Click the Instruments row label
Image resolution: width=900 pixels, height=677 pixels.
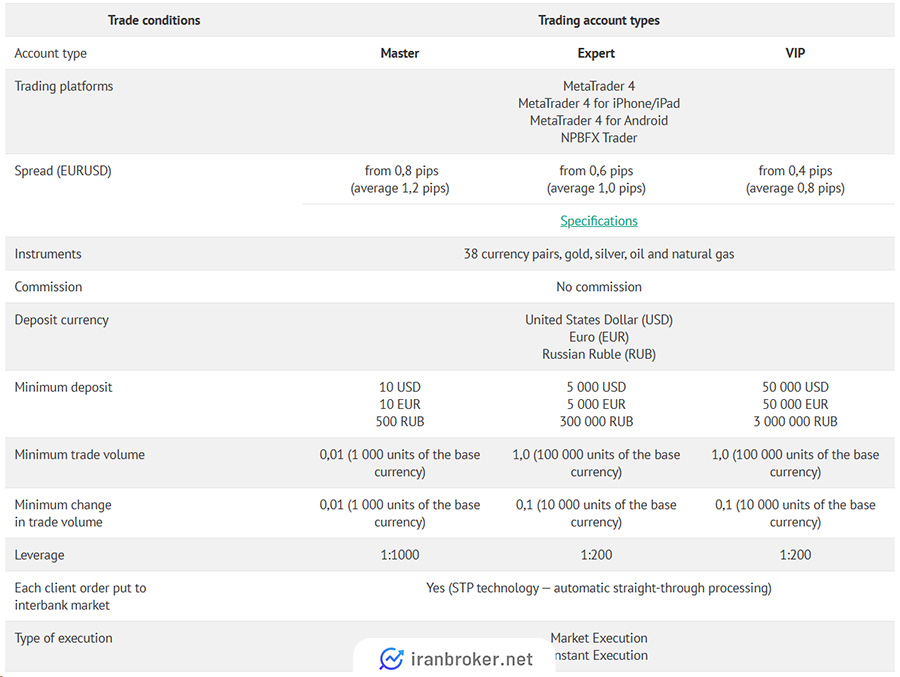48,254
